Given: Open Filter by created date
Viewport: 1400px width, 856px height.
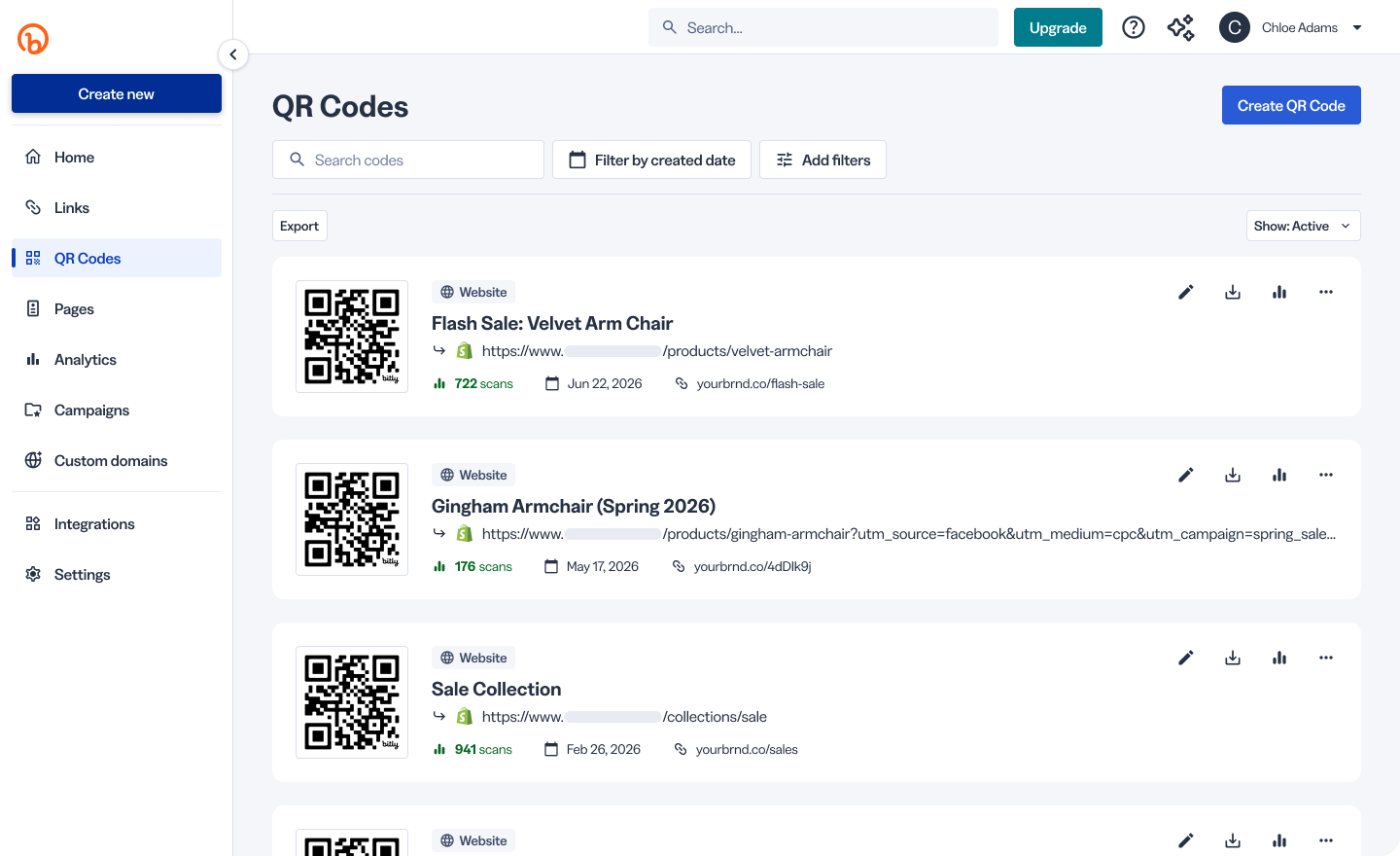Looking at the screenshot, I should pyautogui.click(x=651, y=160).
